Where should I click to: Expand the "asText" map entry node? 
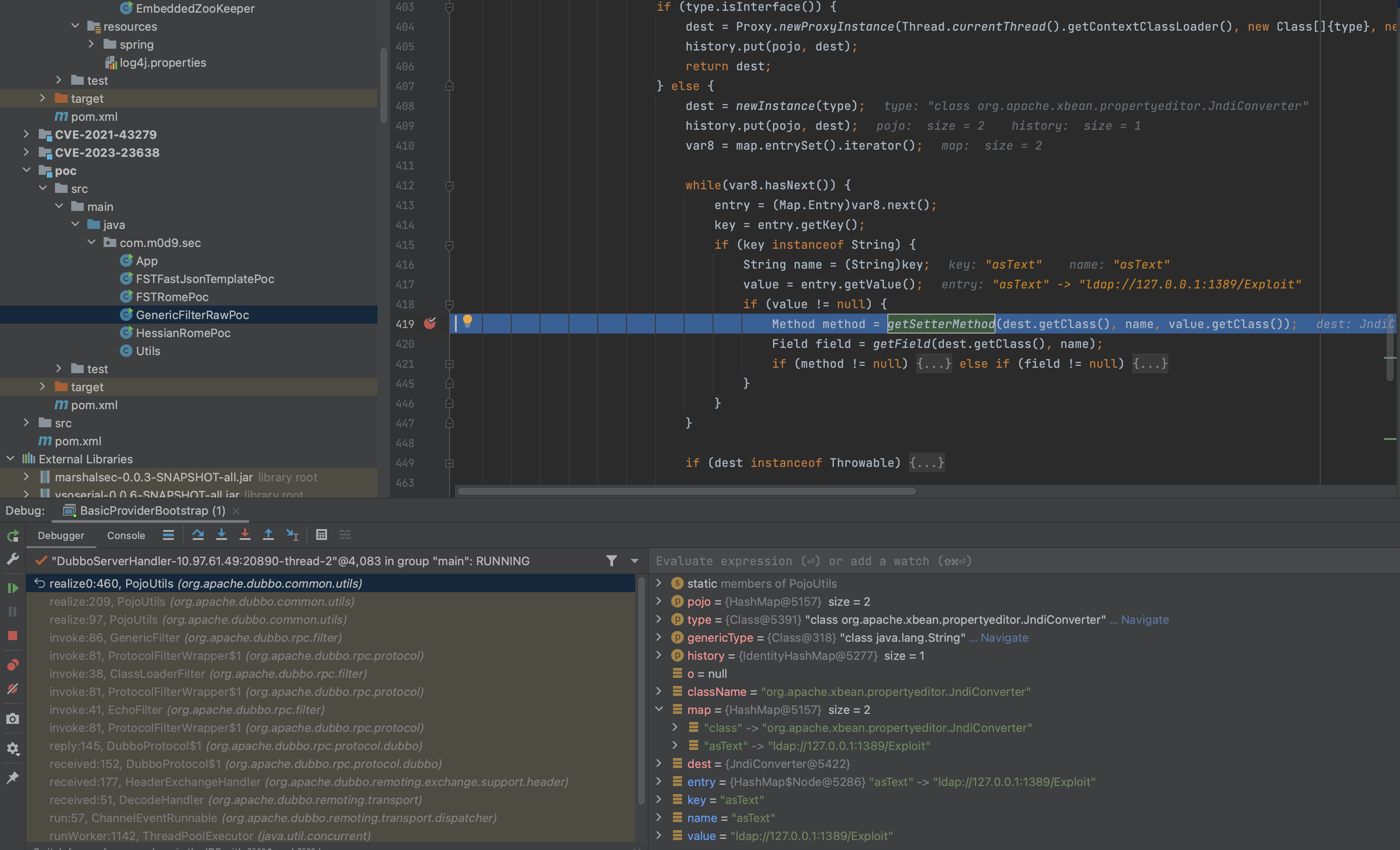(675, 745)
